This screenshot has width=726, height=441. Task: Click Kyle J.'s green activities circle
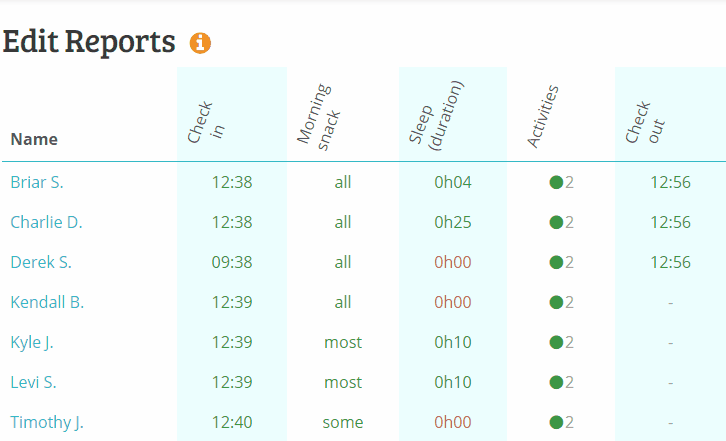(556, 343)
